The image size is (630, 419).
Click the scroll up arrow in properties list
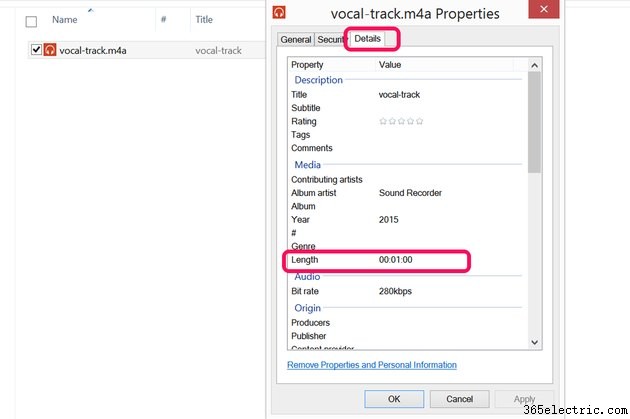click(534, 65)
